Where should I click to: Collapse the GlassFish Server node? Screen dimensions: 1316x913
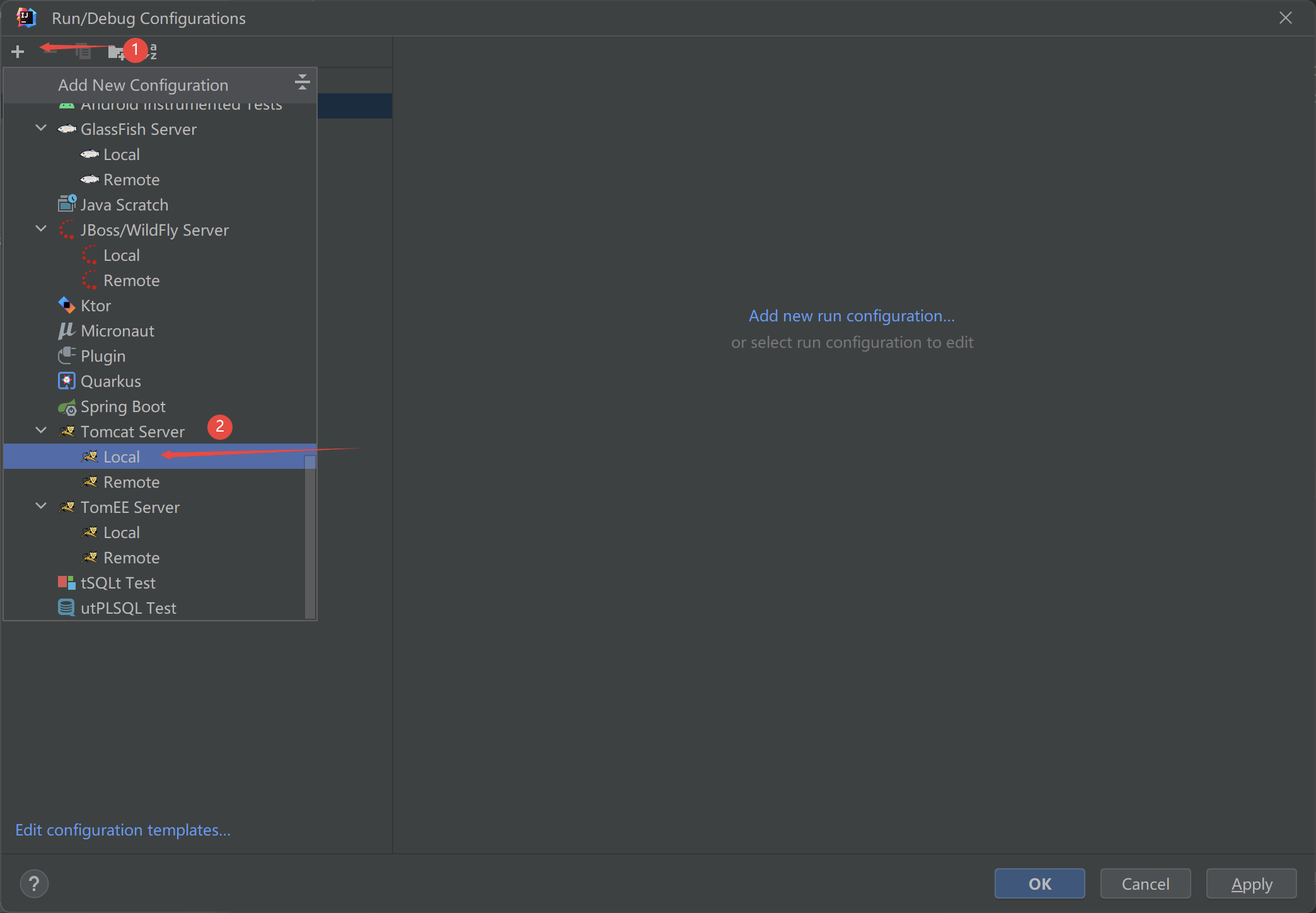coord(41,129)
